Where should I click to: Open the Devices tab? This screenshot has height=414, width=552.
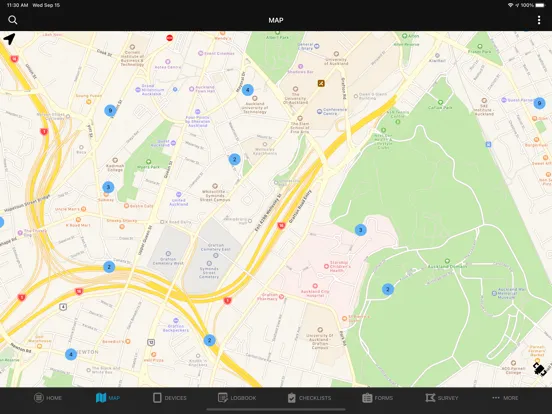click(170, 398)
